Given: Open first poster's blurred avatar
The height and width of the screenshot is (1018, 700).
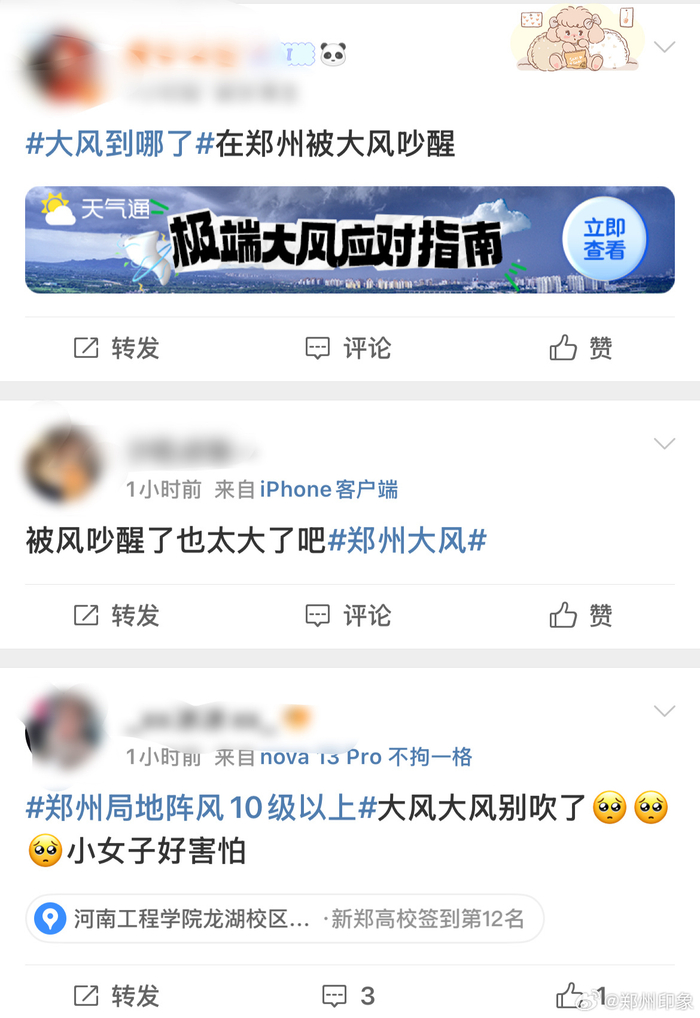Looking at the screenshot, I should 62,66.
